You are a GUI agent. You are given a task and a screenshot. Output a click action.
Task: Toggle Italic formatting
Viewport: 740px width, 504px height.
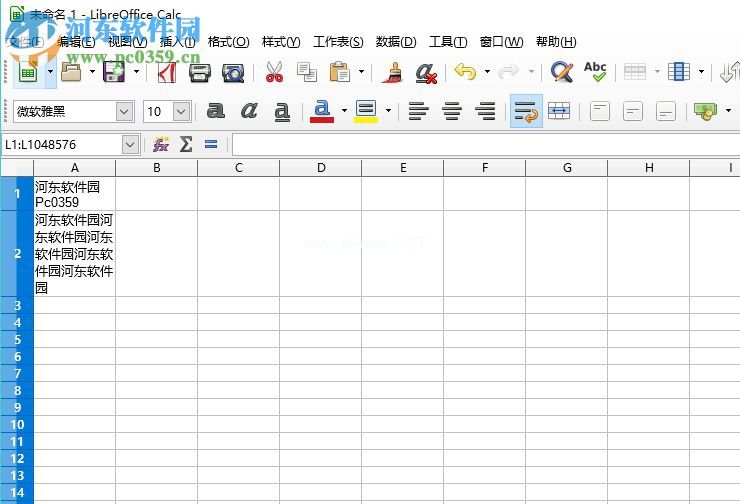pos(249,111)
